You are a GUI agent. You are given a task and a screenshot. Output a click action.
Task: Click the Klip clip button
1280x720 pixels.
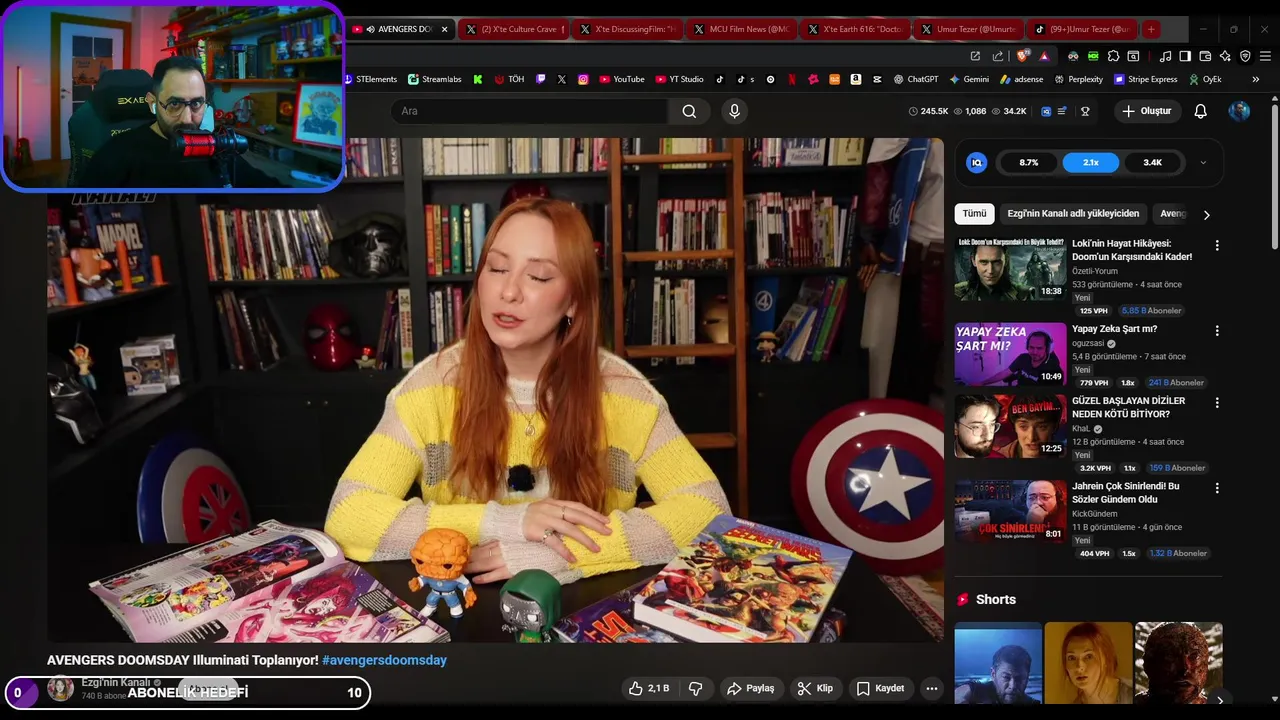(x=816, y=688)
